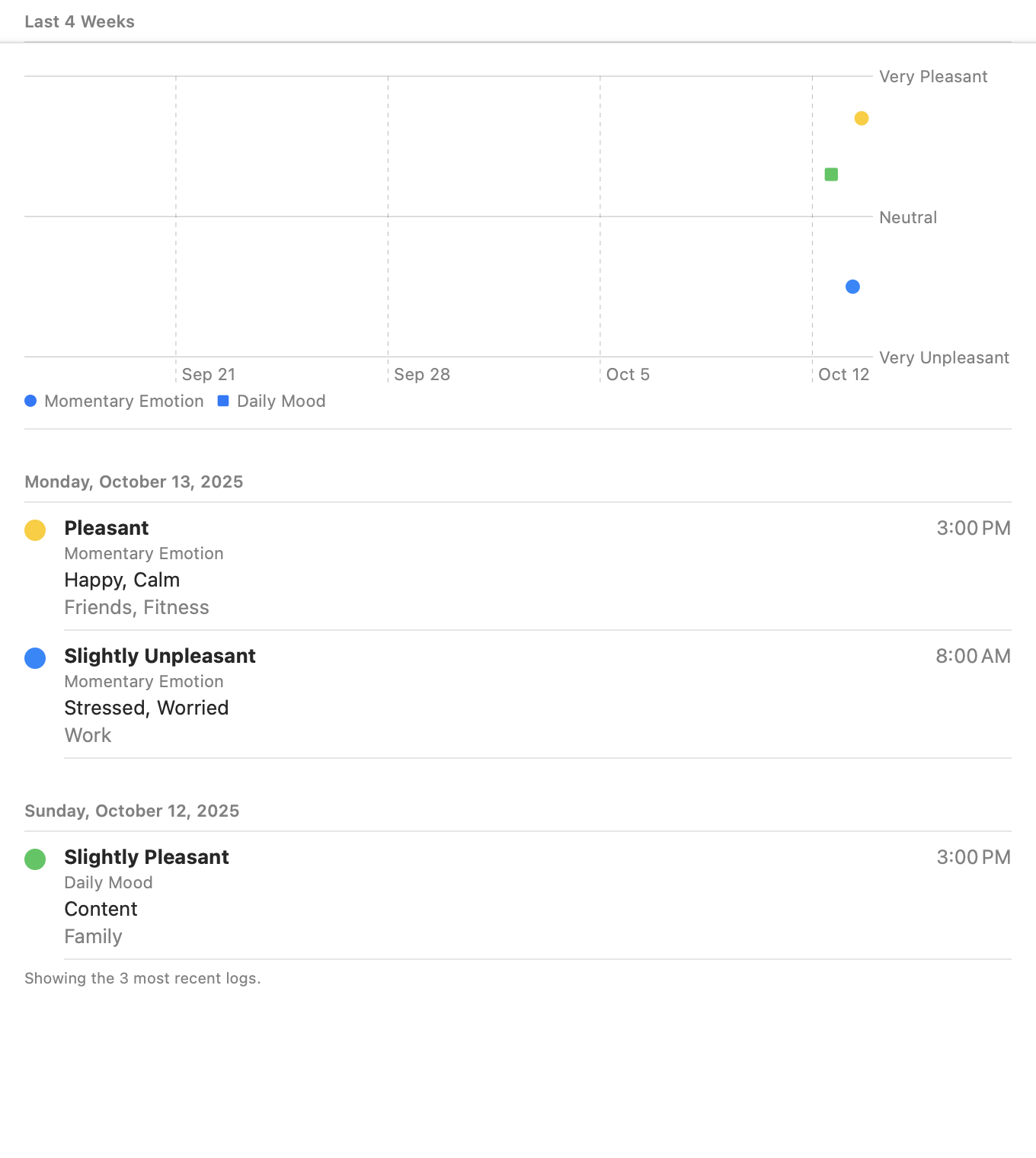The height and width of the screenshot is (1158, 1036).
Task: Click the Stressed, Worried emotions text
Action: point(146,708)
